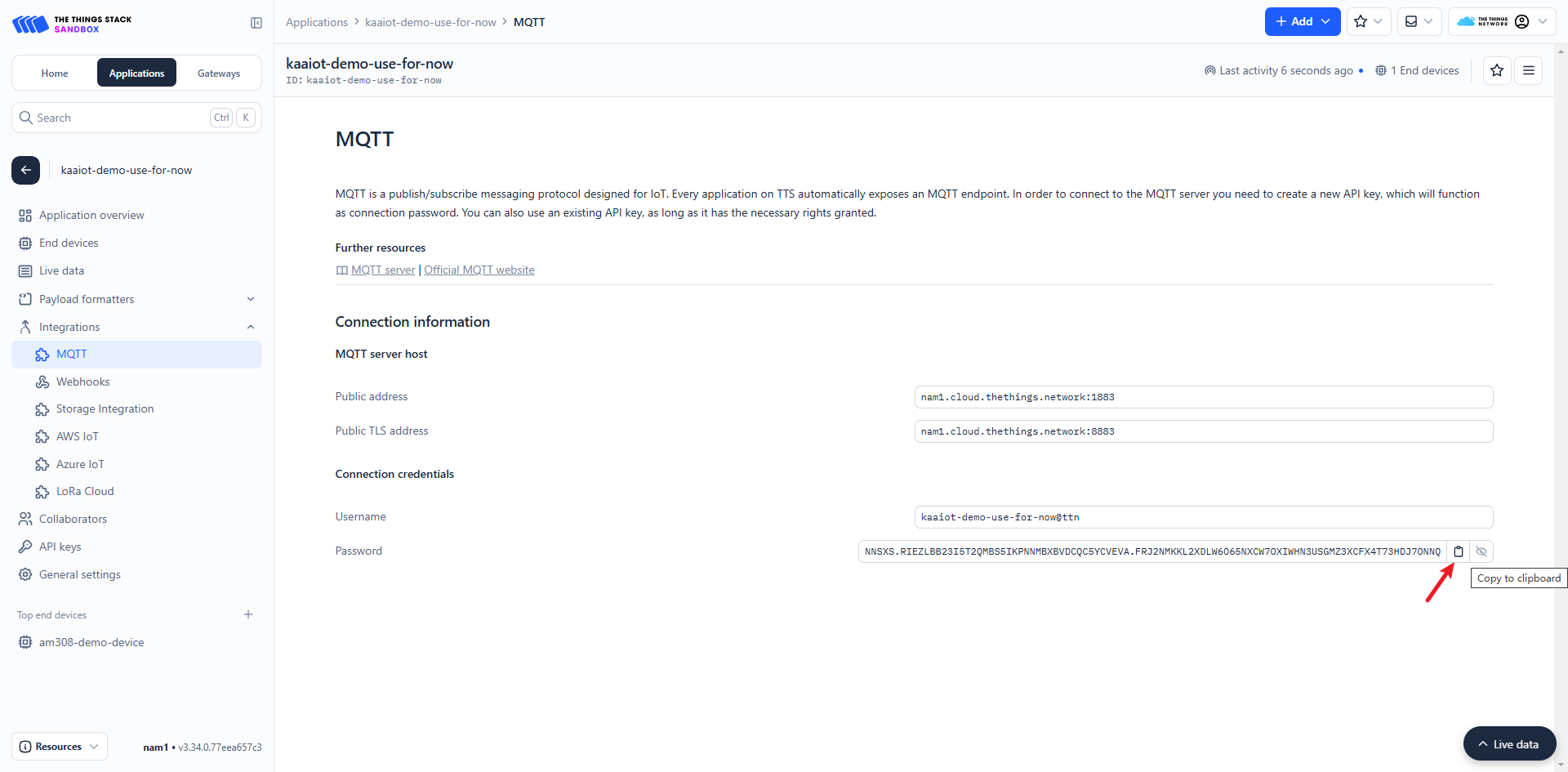The width and height of the screenshot is (1568, 772).
Task: Switch to the Gateways tab
Action: [219, 73]
